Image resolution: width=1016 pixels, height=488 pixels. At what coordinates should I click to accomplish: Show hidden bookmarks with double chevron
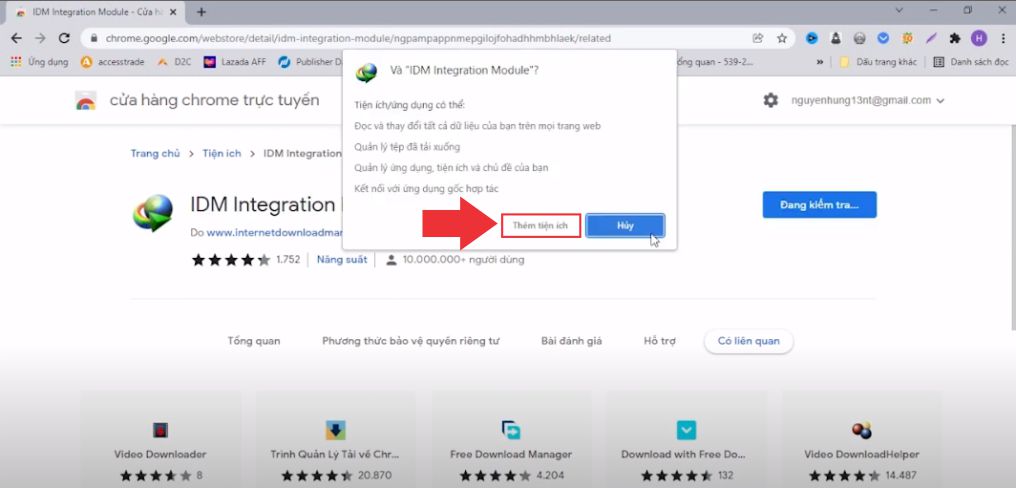click(820, 62)
